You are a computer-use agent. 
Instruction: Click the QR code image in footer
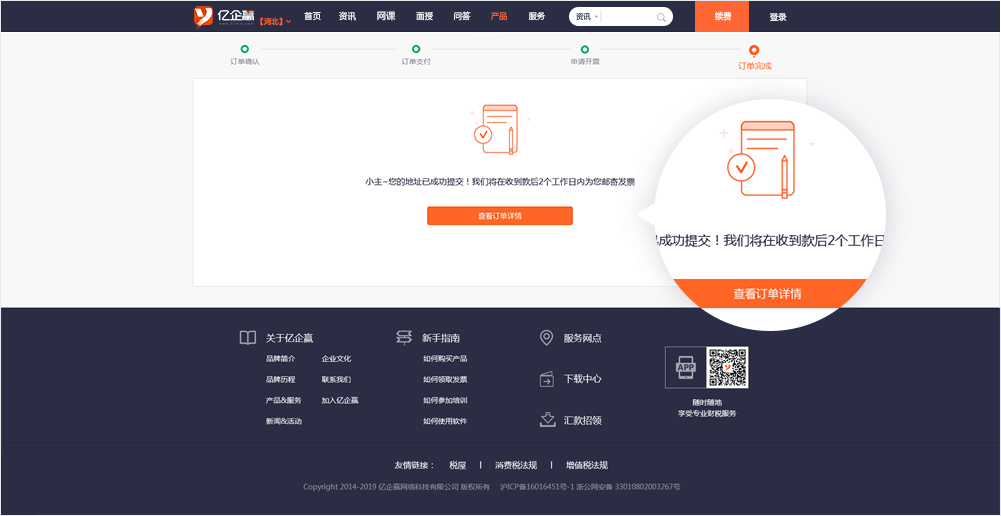pos(727,367)
